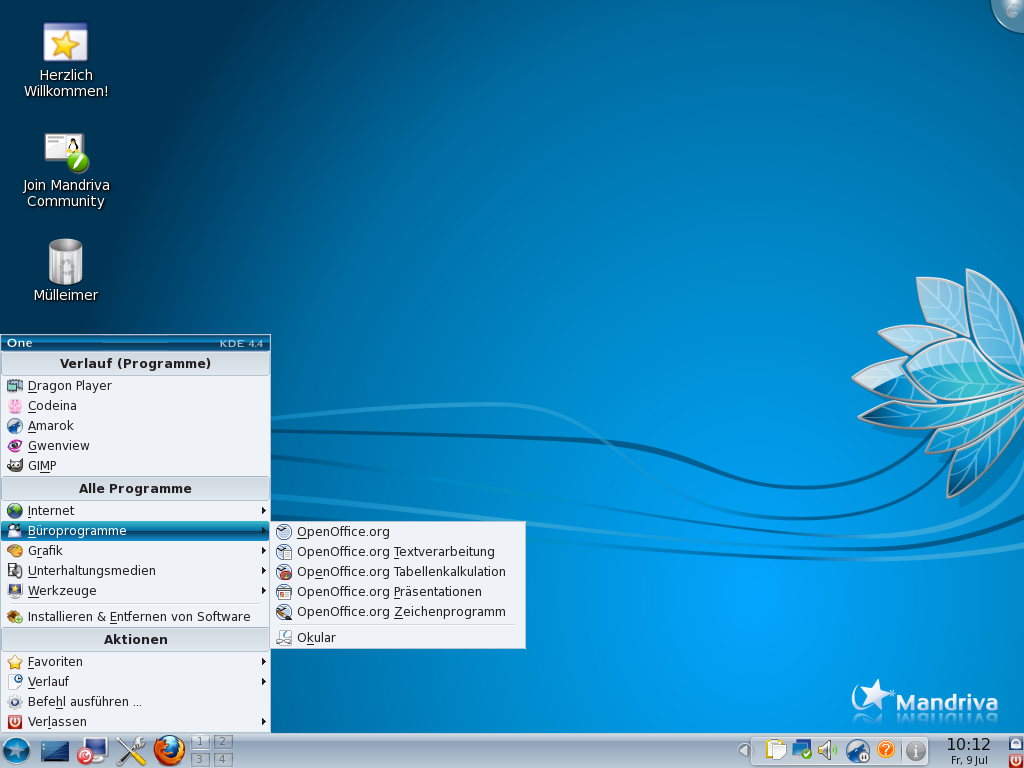Select OpenOffice.org Tabellenkalkulation

tap(400, 572)
